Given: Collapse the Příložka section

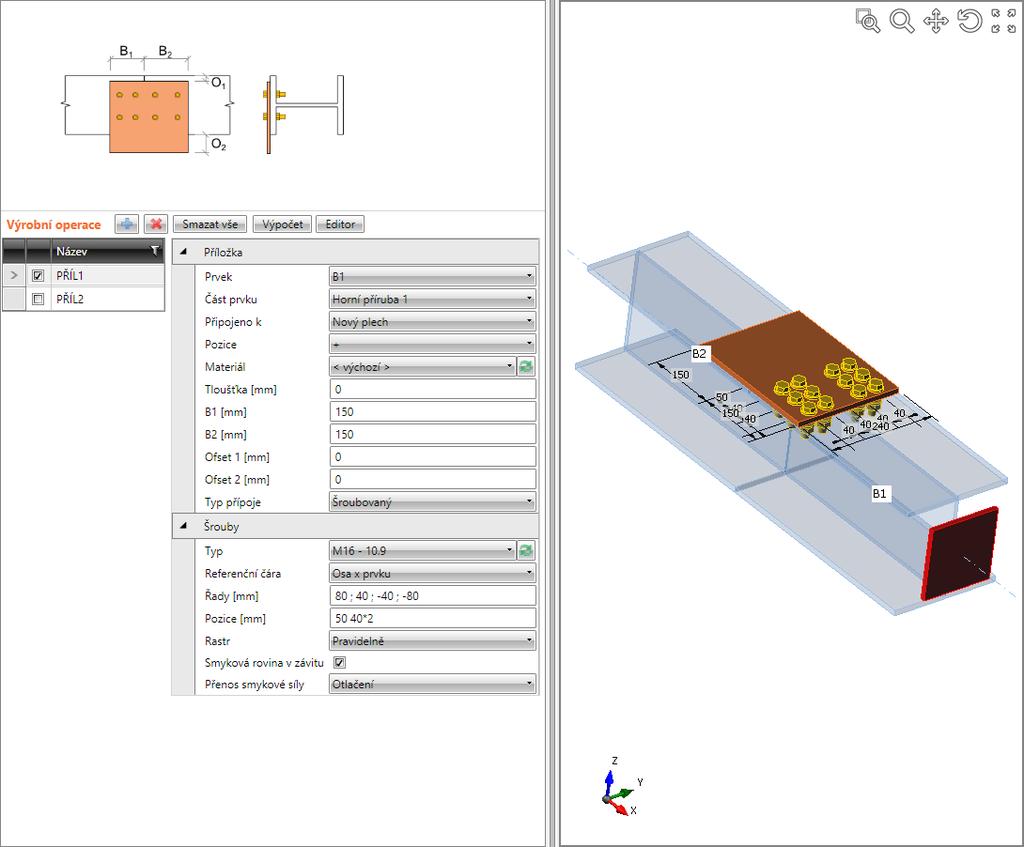Looking at the screenshot, I should 184,251.
